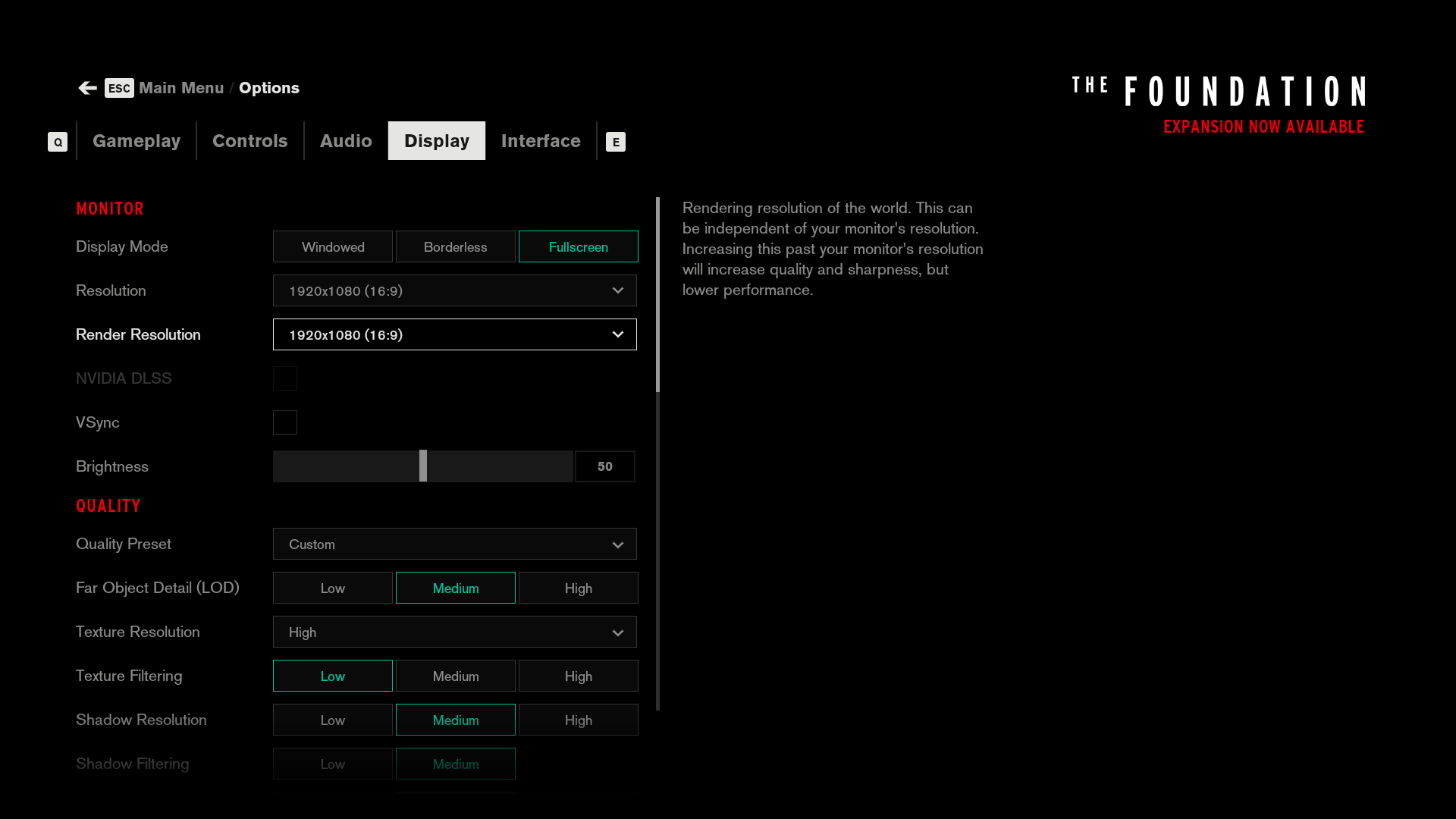Viewport: 1456px width, 819px height.
Task: Click the options list scrollbar
Action: [657, 296]
